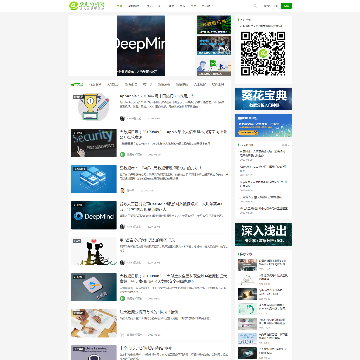Image resolution: width=360 pixels, height=360 pixels.
Task: Open the green matrix-code featured thumbnail
Action: [x=214, y=25]
